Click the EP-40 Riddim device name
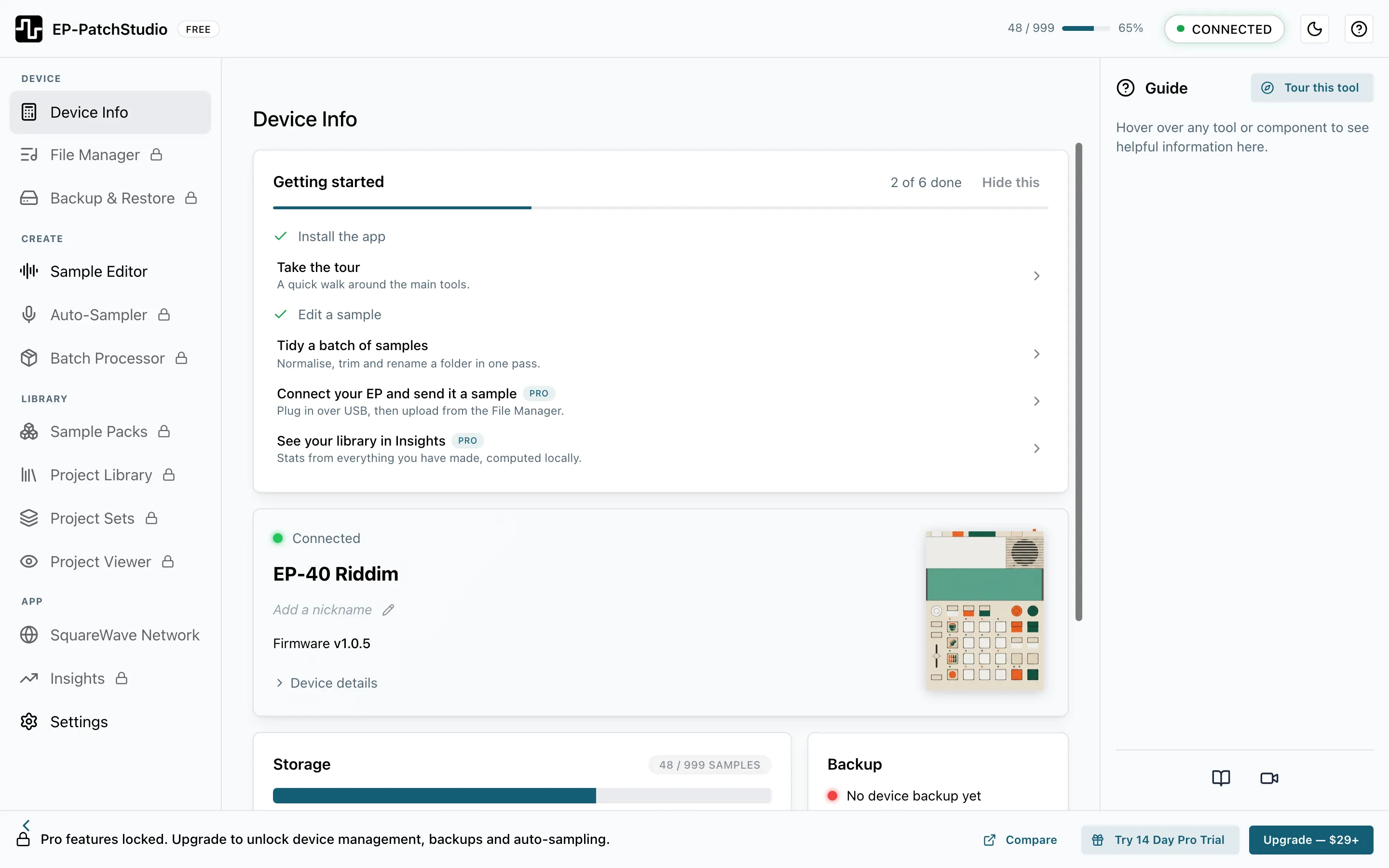The image size is (1389, 868). pyautogui.click(x=336, y=573)
